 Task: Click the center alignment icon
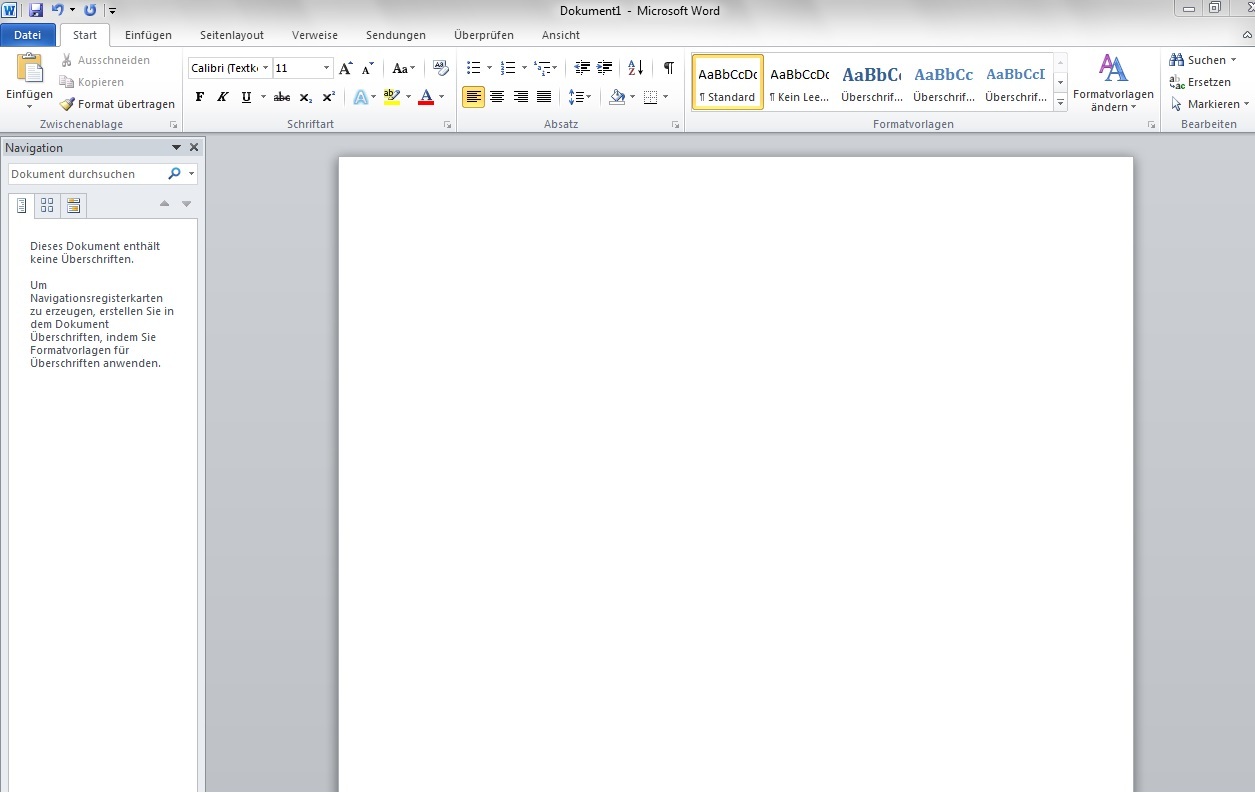coord(497,97)
